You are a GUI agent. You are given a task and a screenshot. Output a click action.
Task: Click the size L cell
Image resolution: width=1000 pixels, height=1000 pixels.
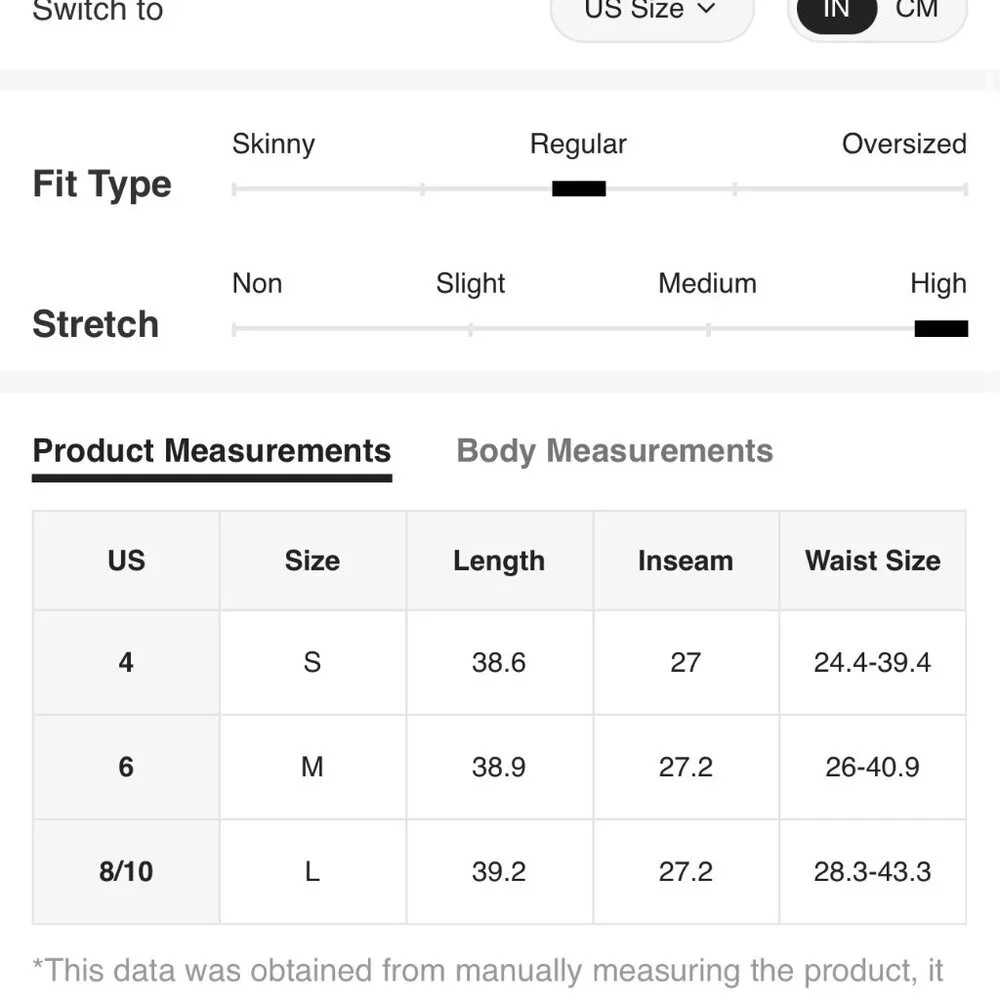312,872
